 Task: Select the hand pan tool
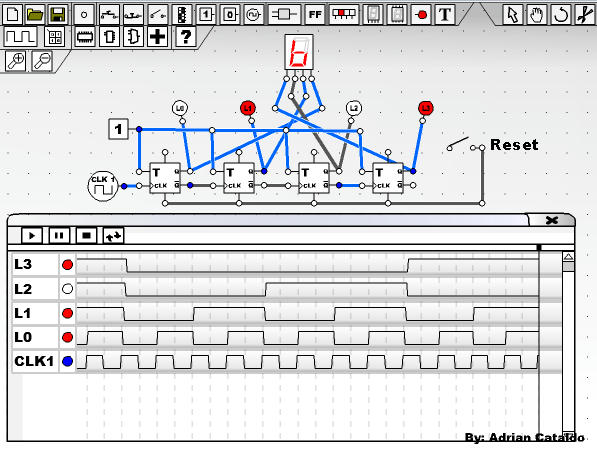pyautogui.click(x=536, y=15)
